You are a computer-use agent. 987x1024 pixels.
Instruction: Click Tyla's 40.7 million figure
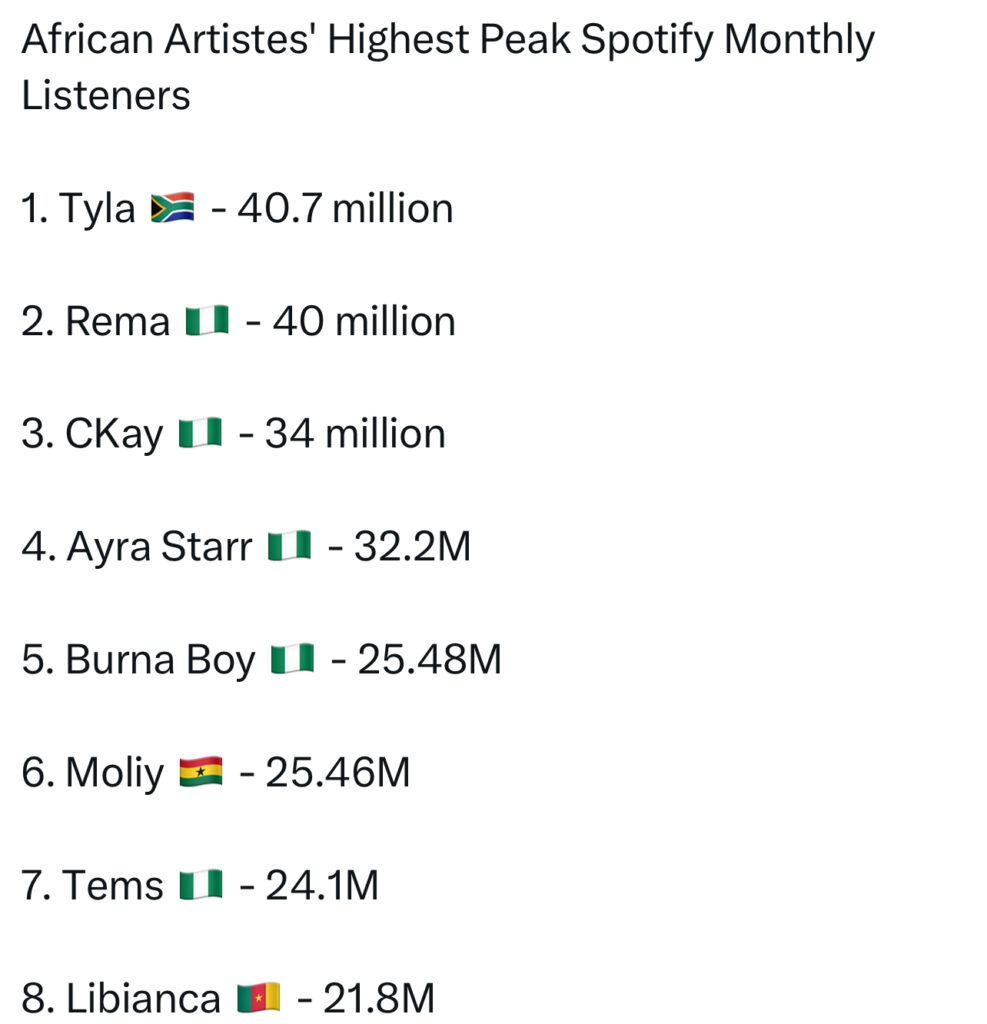point(345,209)
